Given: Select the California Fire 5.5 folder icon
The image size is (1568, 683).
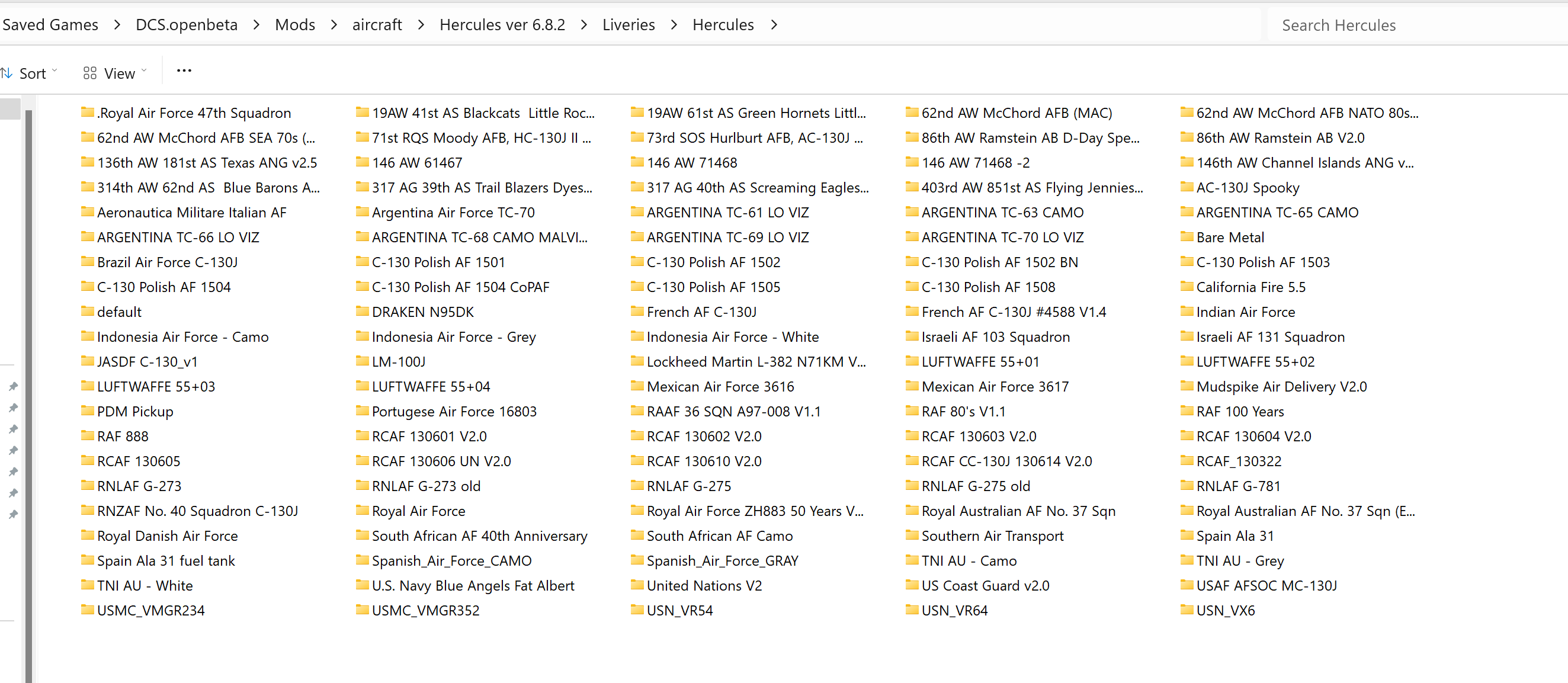Looking at the screenshot, I should pyautogui.click(x=1187, y=287).
